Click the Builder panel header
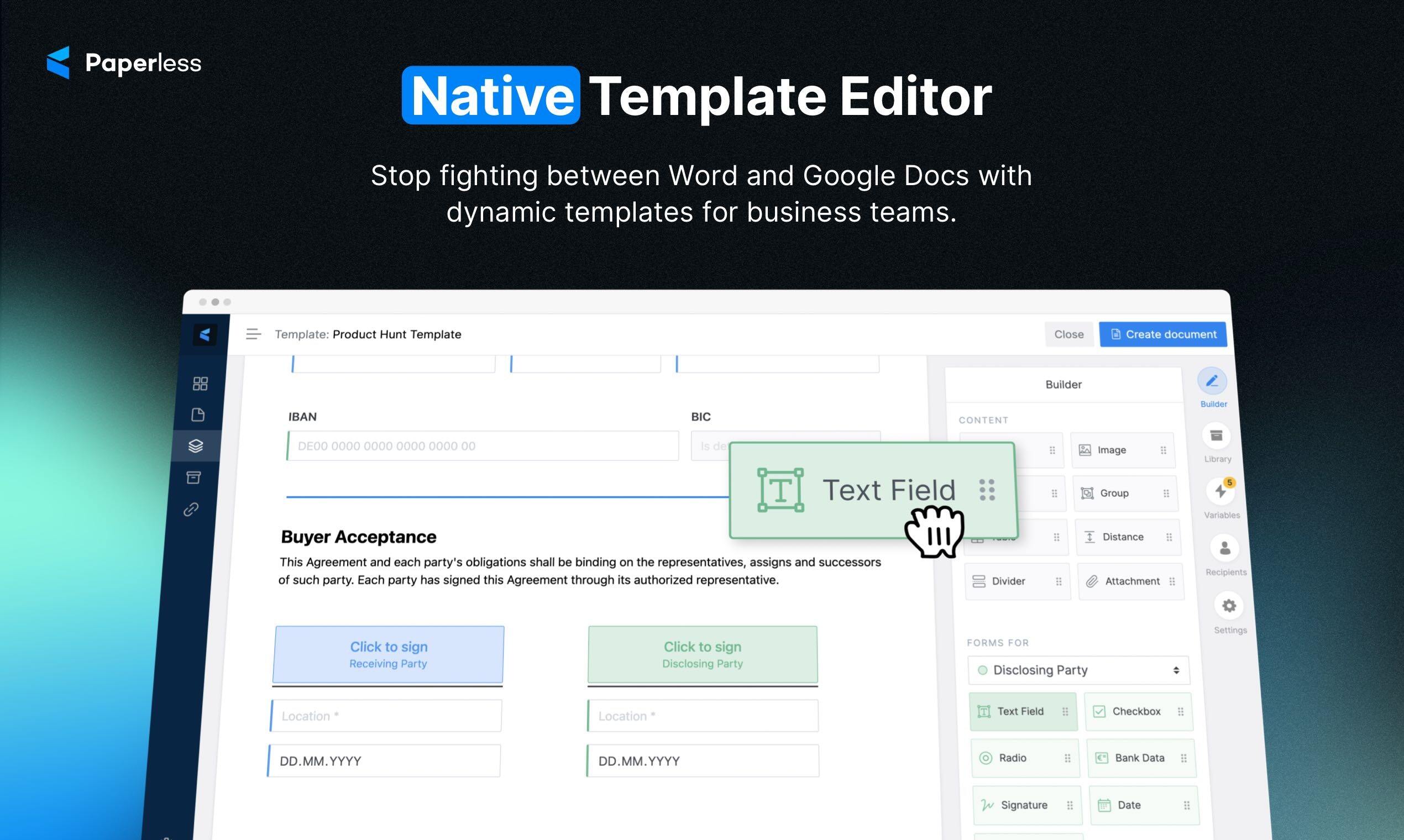 (x=1063, y=385)
